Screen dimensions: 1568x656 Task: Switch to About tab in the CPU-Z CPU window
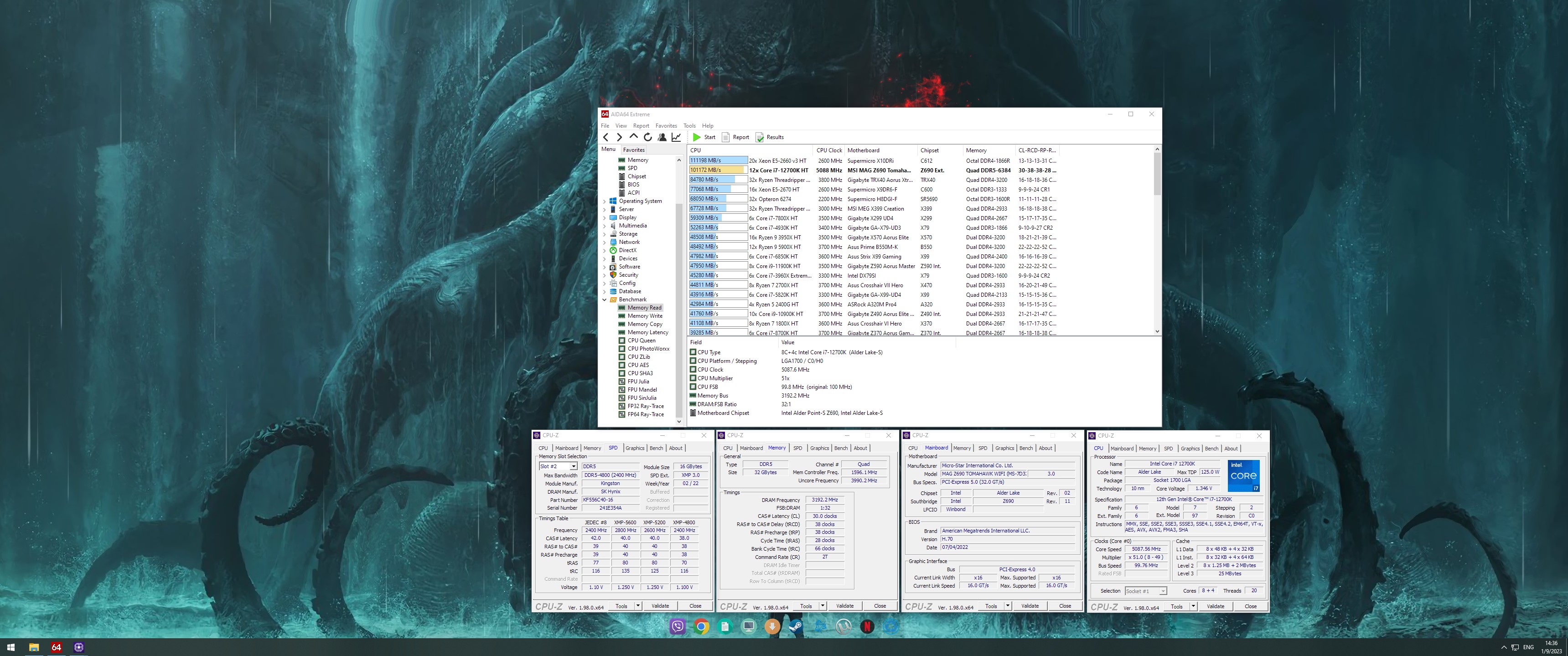(1231, 449)
